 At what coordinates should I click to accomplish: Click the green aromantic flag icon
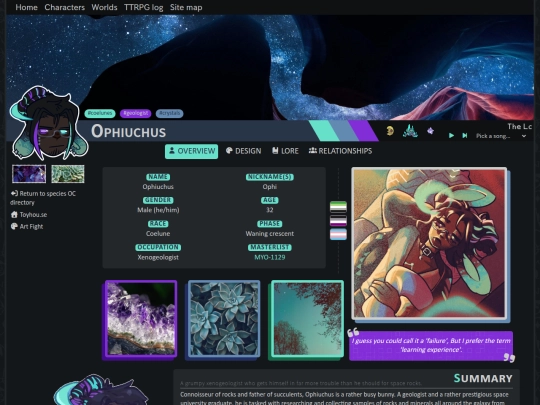point(339,207)
